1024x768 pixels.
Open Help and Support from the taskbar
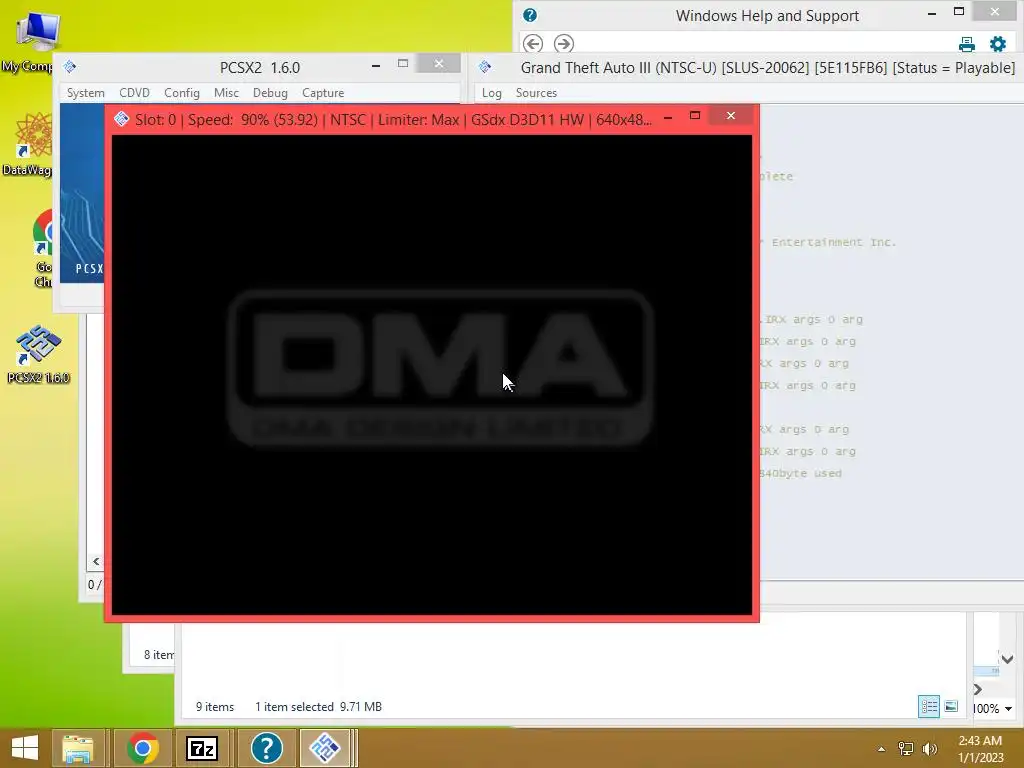266,748
